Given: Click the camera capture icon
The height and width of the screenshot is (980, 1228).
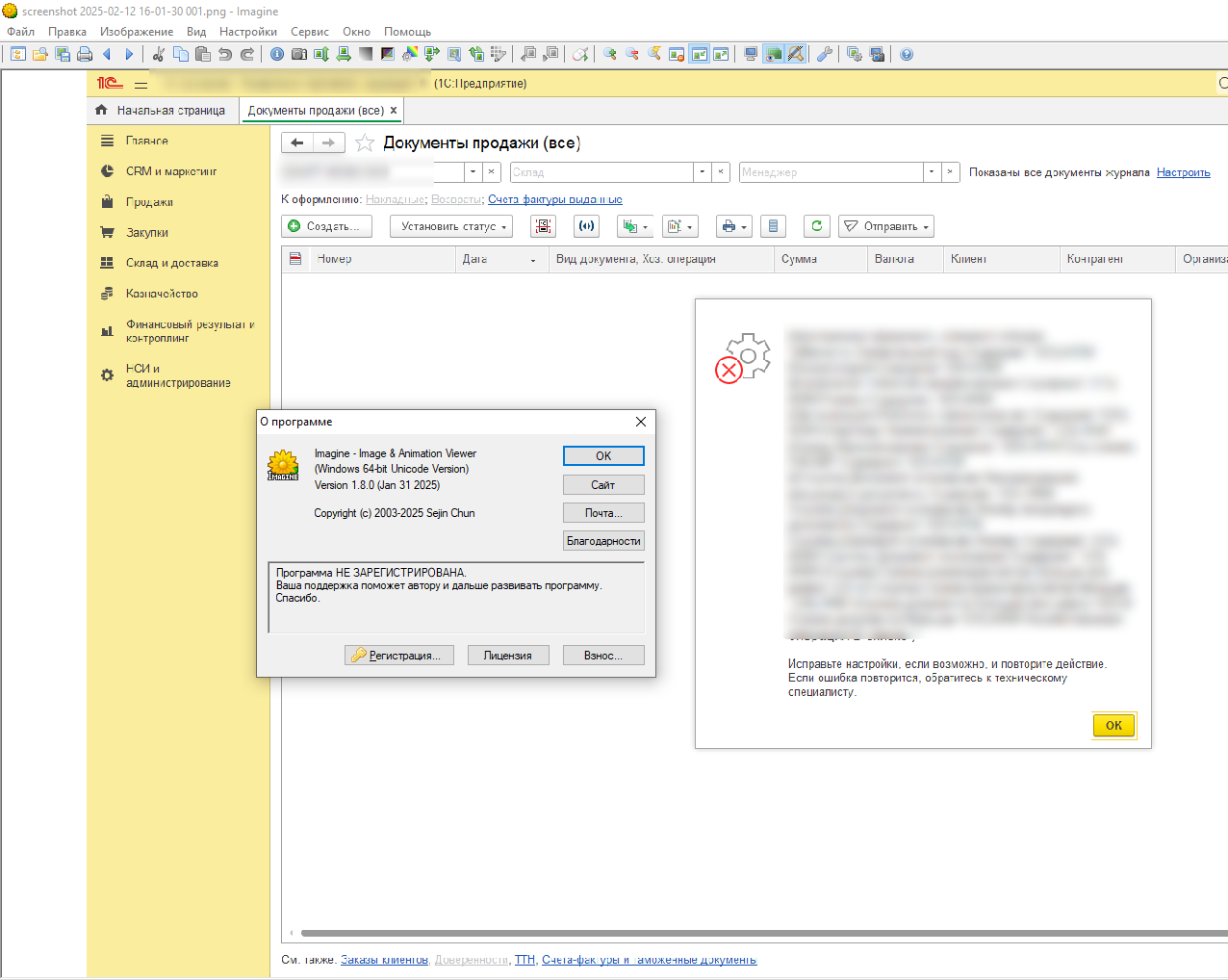Looking at the screenshot, I should [299, 54].
